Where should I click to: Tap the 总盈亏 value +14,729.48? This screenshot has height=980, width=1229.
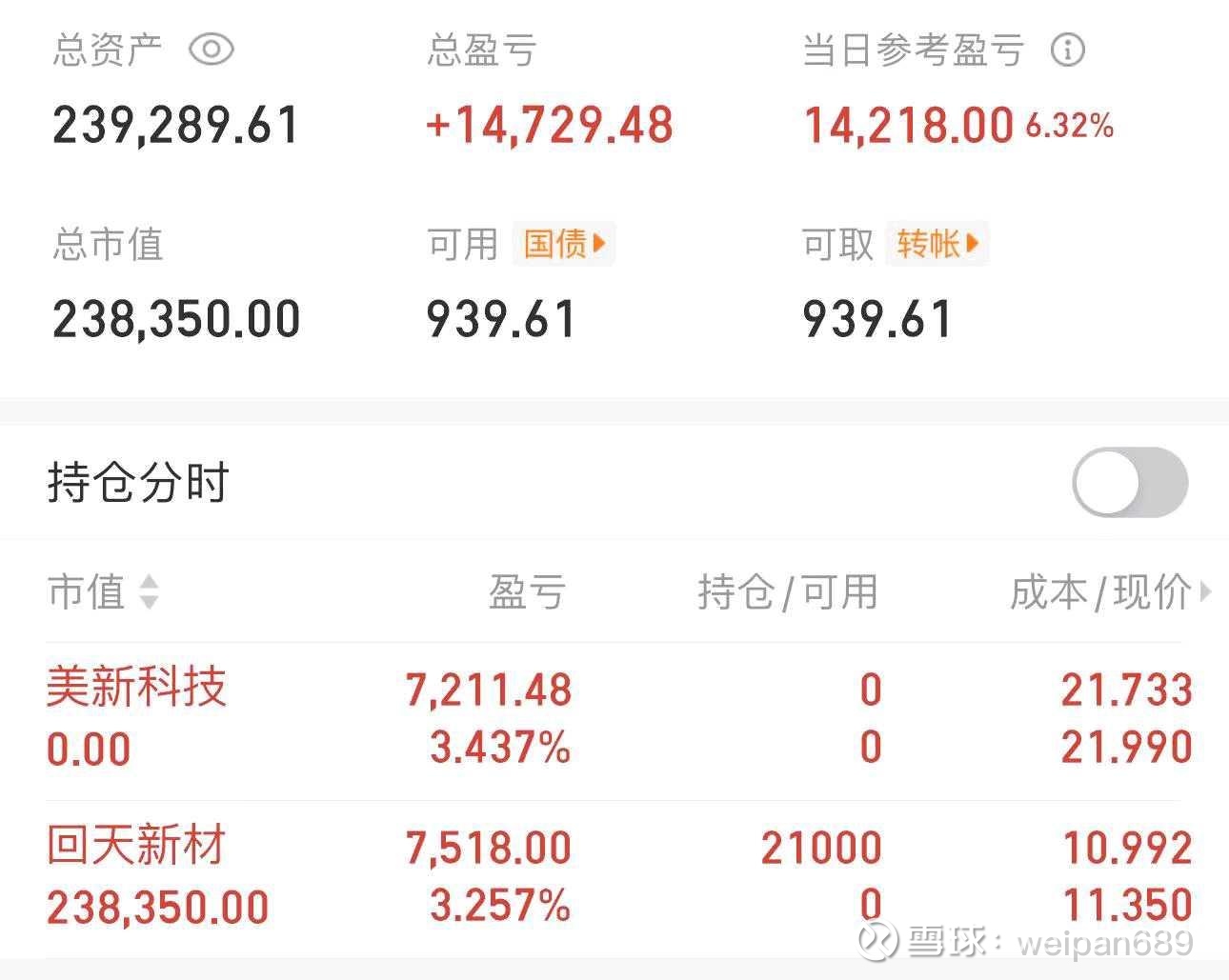click(x=550, y=126)
